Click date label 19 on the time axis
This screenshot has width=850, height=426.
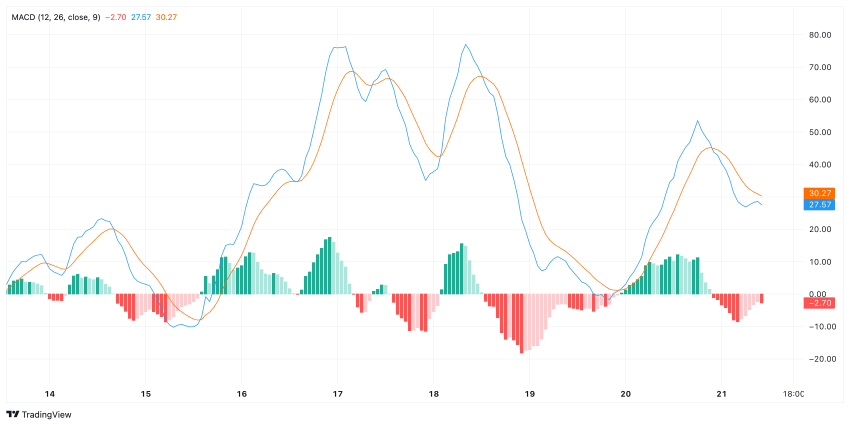point(529,394)
